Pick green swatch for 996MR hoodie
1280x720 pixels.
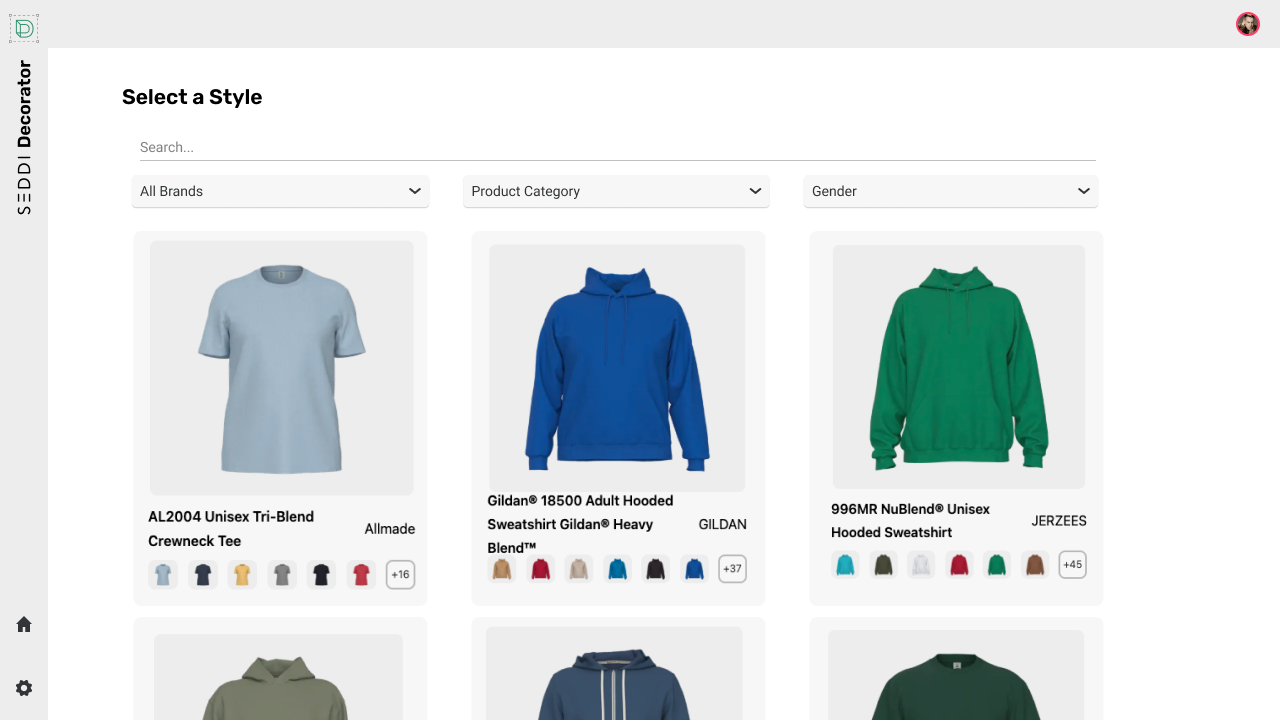click(x=997, y=565)
